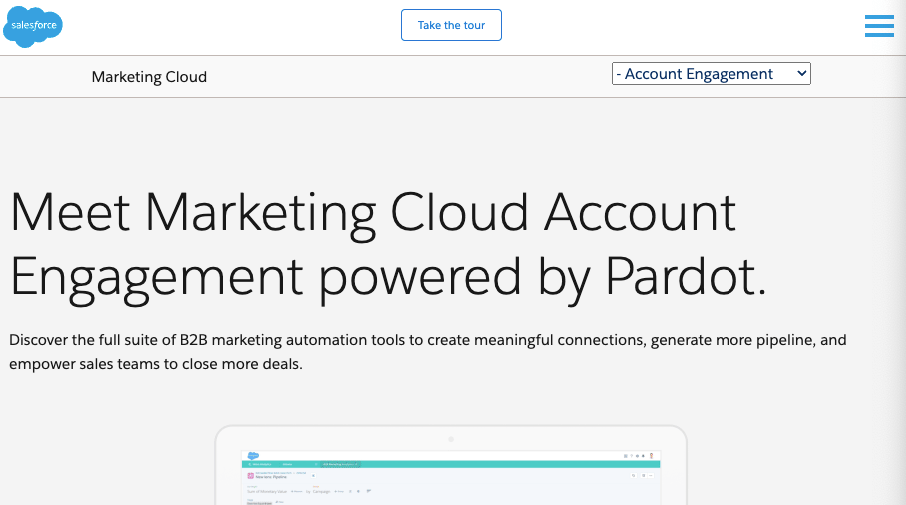
Task: Click the laptop product preview image
Action: click(x=451, y=465)
